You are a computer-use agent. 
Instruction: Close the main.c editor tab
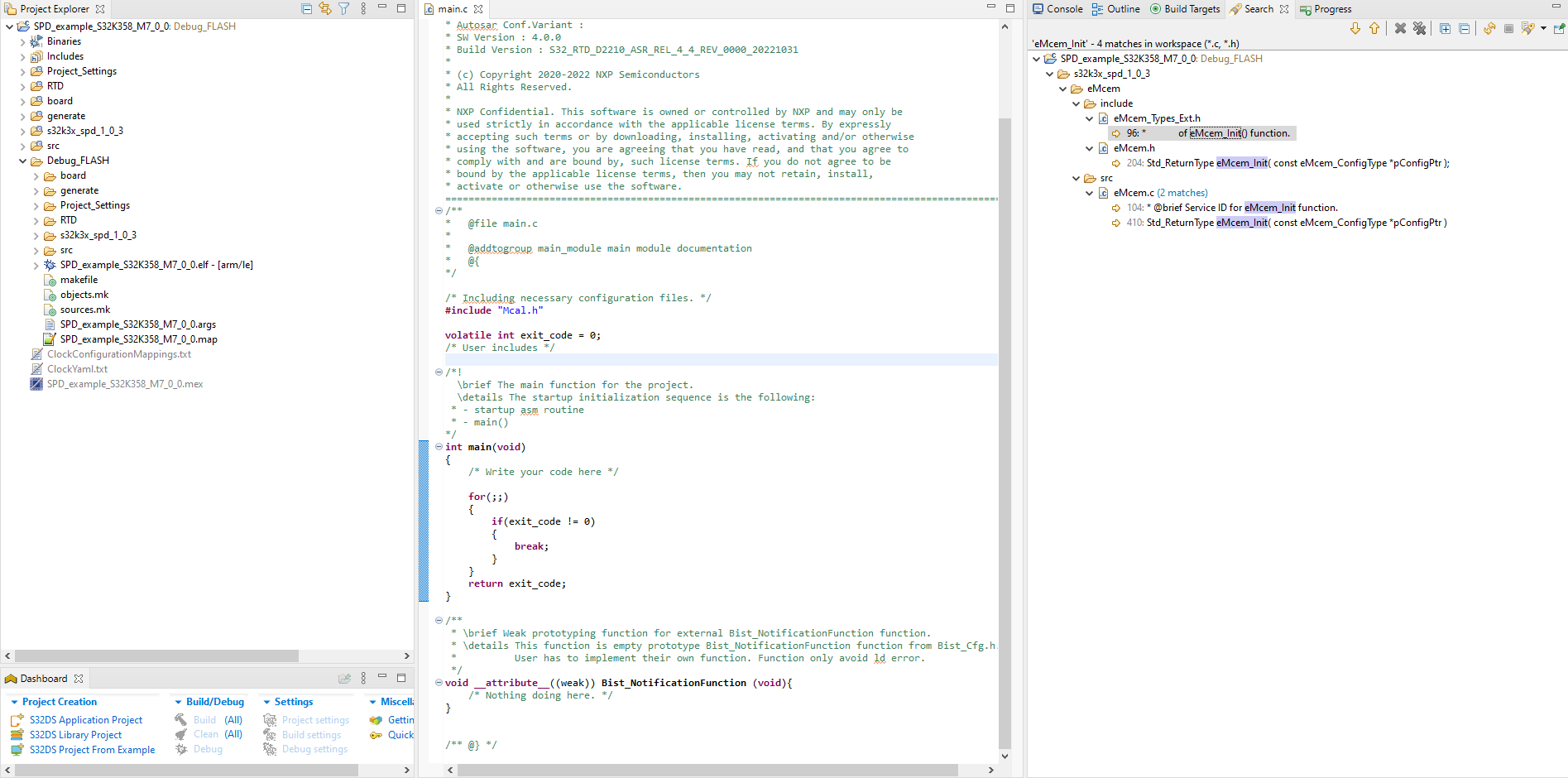pos(478,9)
